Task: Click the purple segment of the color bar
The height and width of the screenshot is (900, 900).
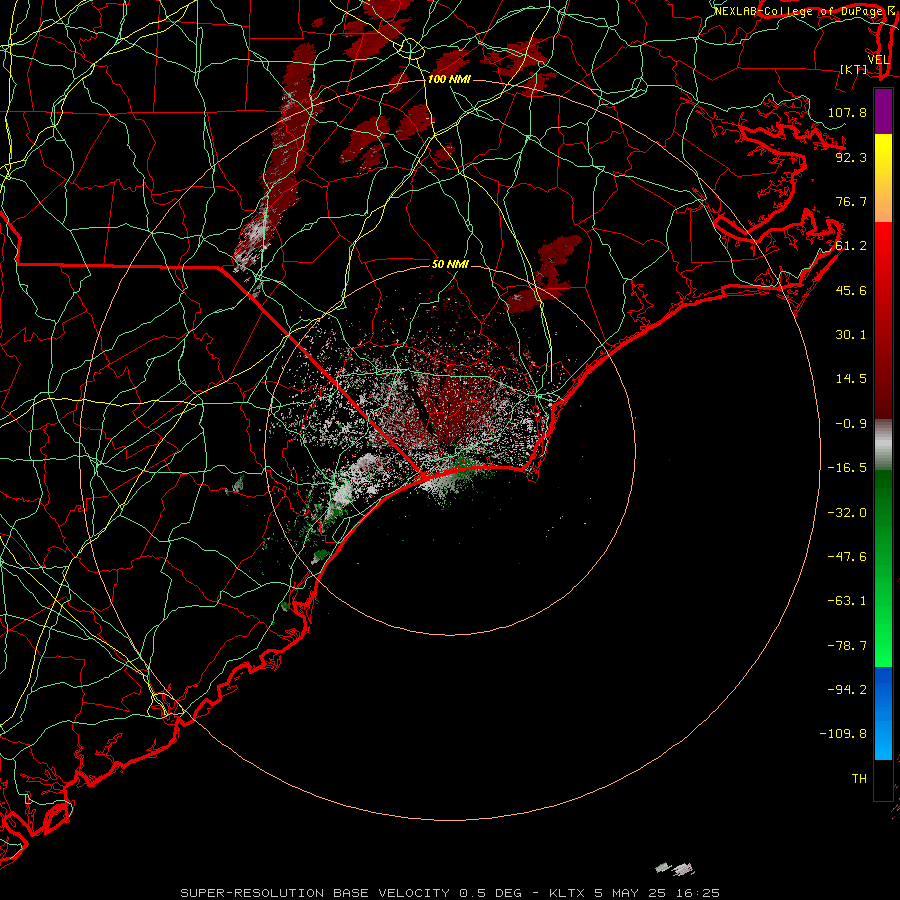Action: tap(883, 111)
